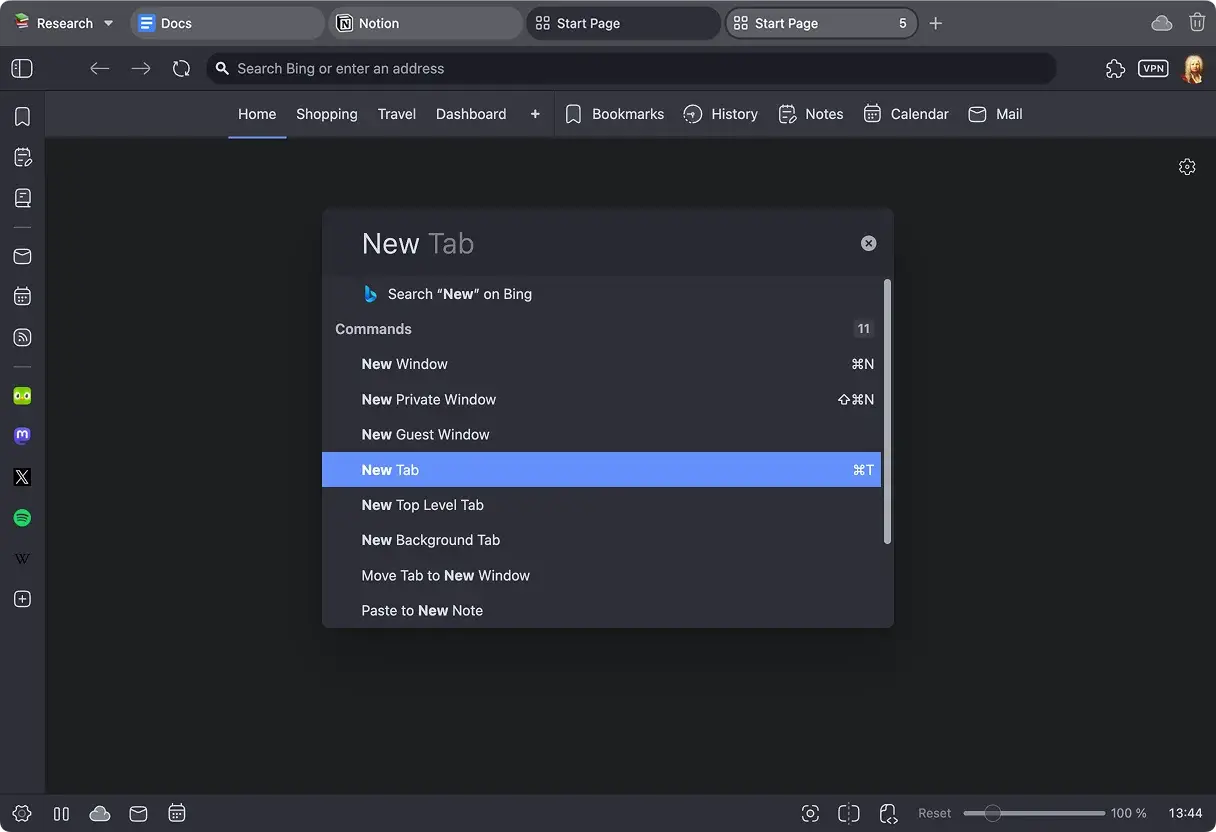The width and height of the screenshot is (1216, 832).
Task: Add a new Speed Dial group
Action: [535, 114]
